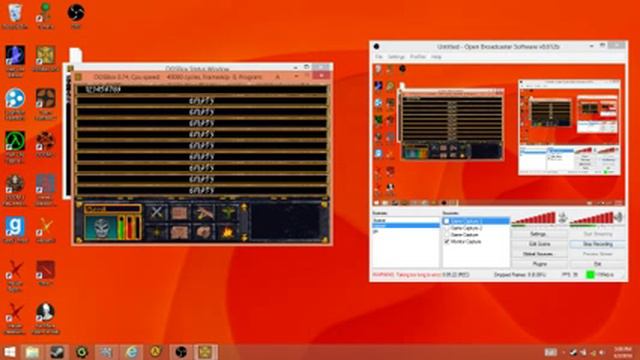Click the Stop Recording button
The width and height of the screenshot is (640, 360).
[598, 244]
